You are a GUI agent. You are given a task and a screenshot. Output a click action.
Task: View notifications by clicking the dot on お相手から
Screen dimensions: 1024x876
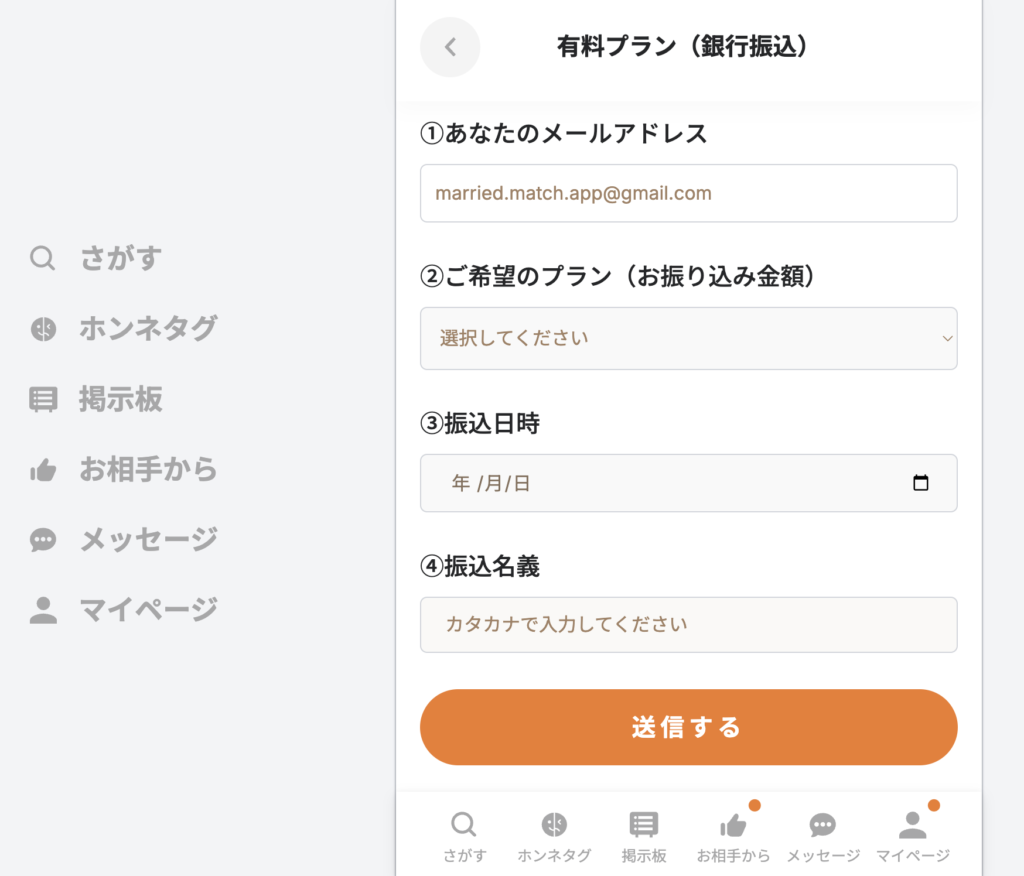755,804
